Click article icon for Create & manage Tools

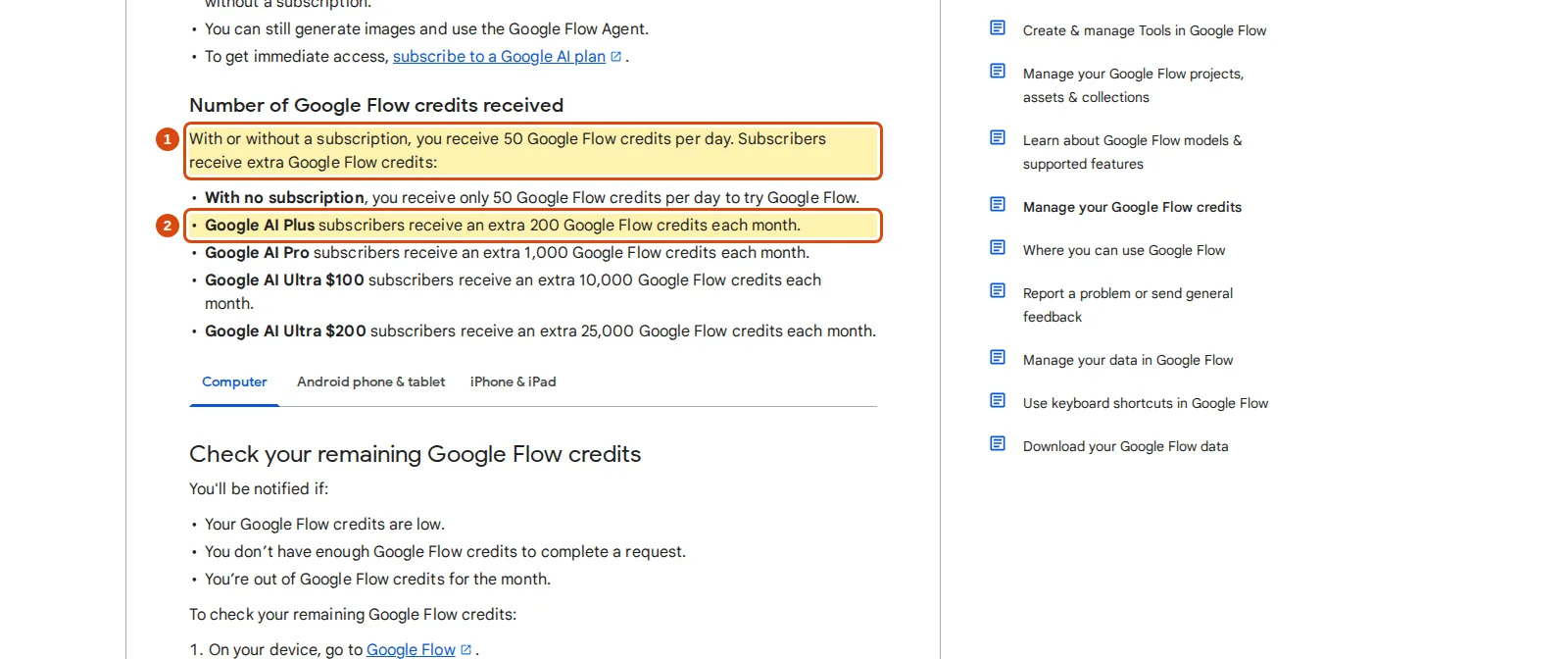pyautogui.click(x=998, y=28)
